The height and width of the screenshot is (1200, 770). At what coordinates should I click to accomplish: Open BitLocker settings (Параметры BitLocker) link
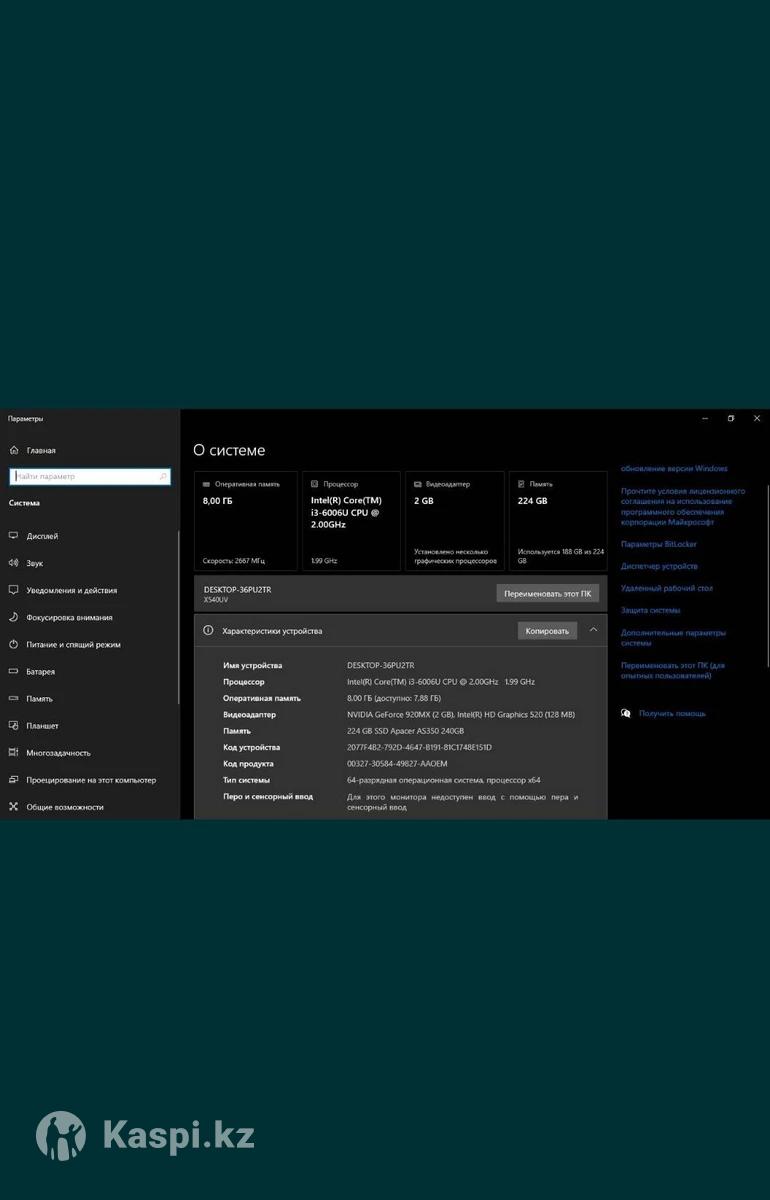658,544
